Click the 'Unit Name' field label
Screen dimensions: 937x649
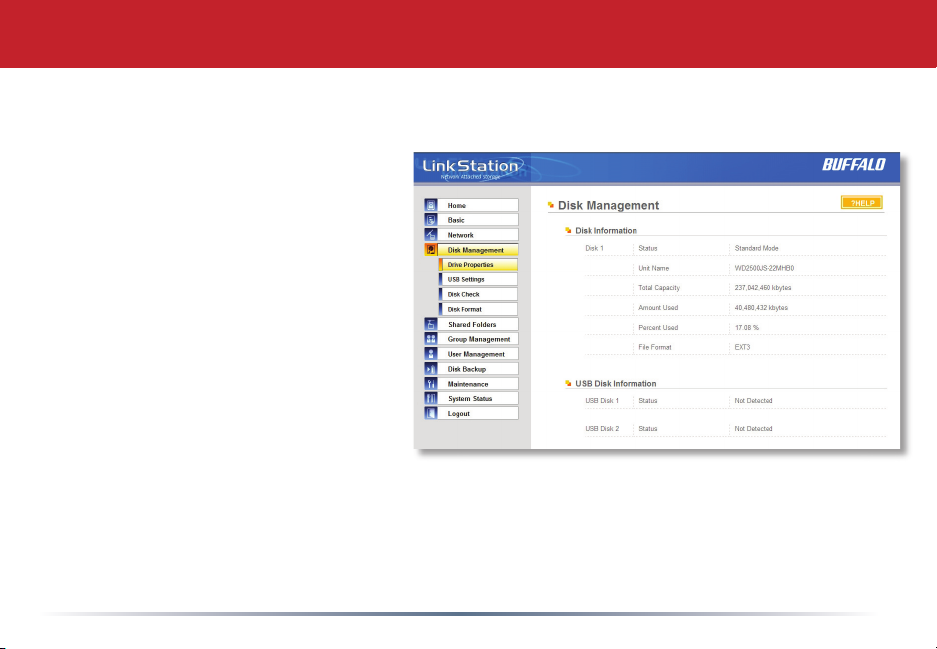tap(654, 268)
